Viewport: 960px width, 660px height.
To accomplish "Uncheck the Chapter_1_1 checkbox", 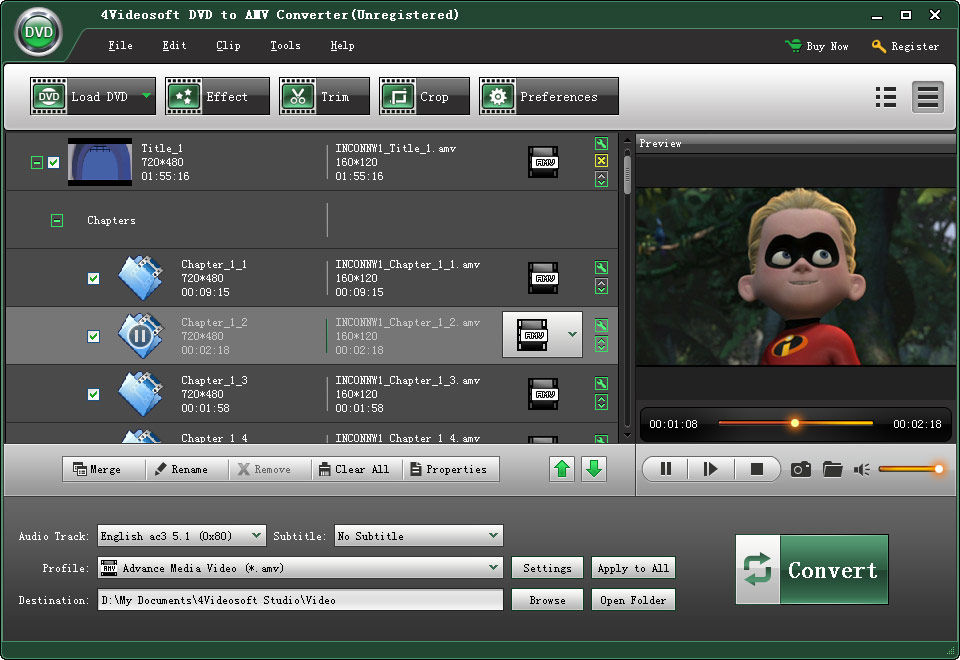I will [x=94, y=279].
